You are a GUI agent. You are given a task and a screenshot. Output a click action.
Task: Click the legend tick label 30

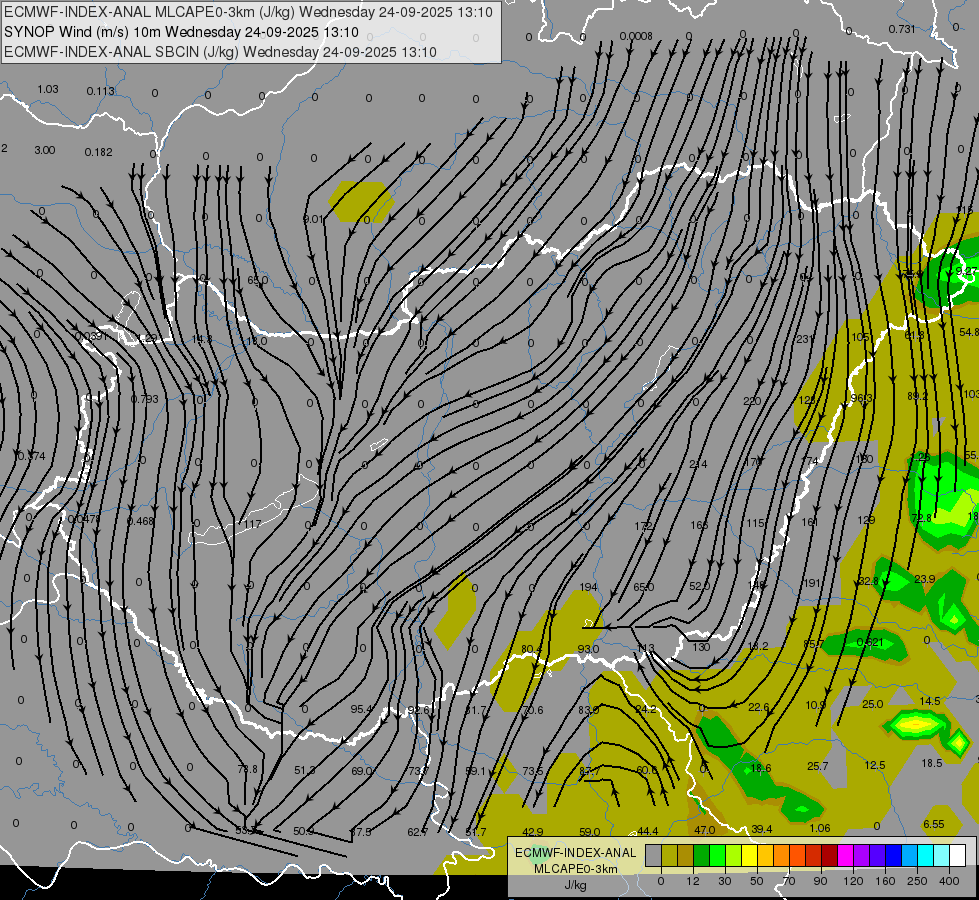point(724,881)
